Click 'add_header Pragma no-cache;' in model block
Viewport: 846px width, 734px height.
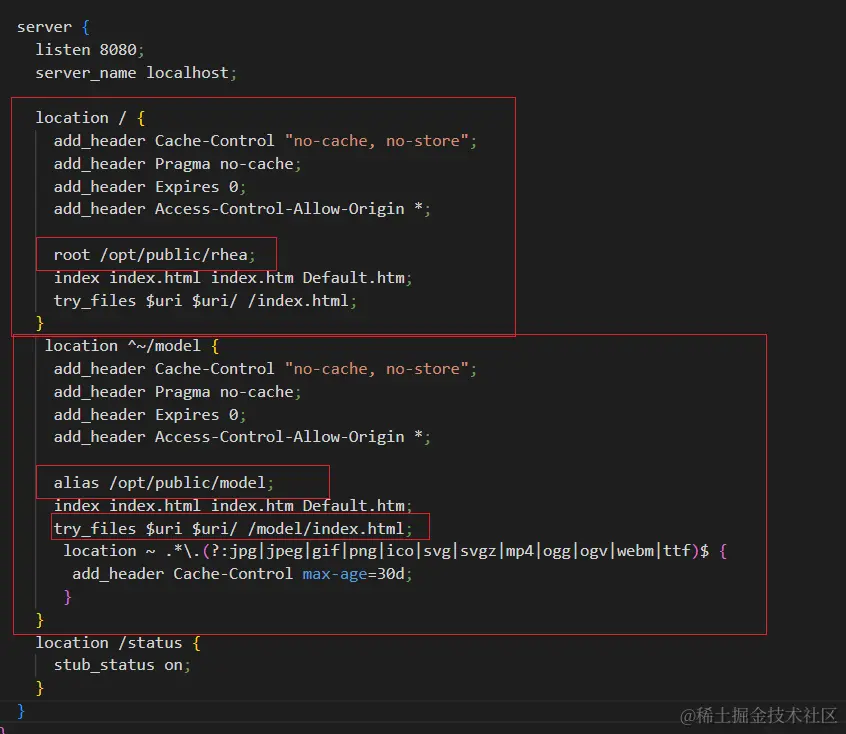pos(177,392)
